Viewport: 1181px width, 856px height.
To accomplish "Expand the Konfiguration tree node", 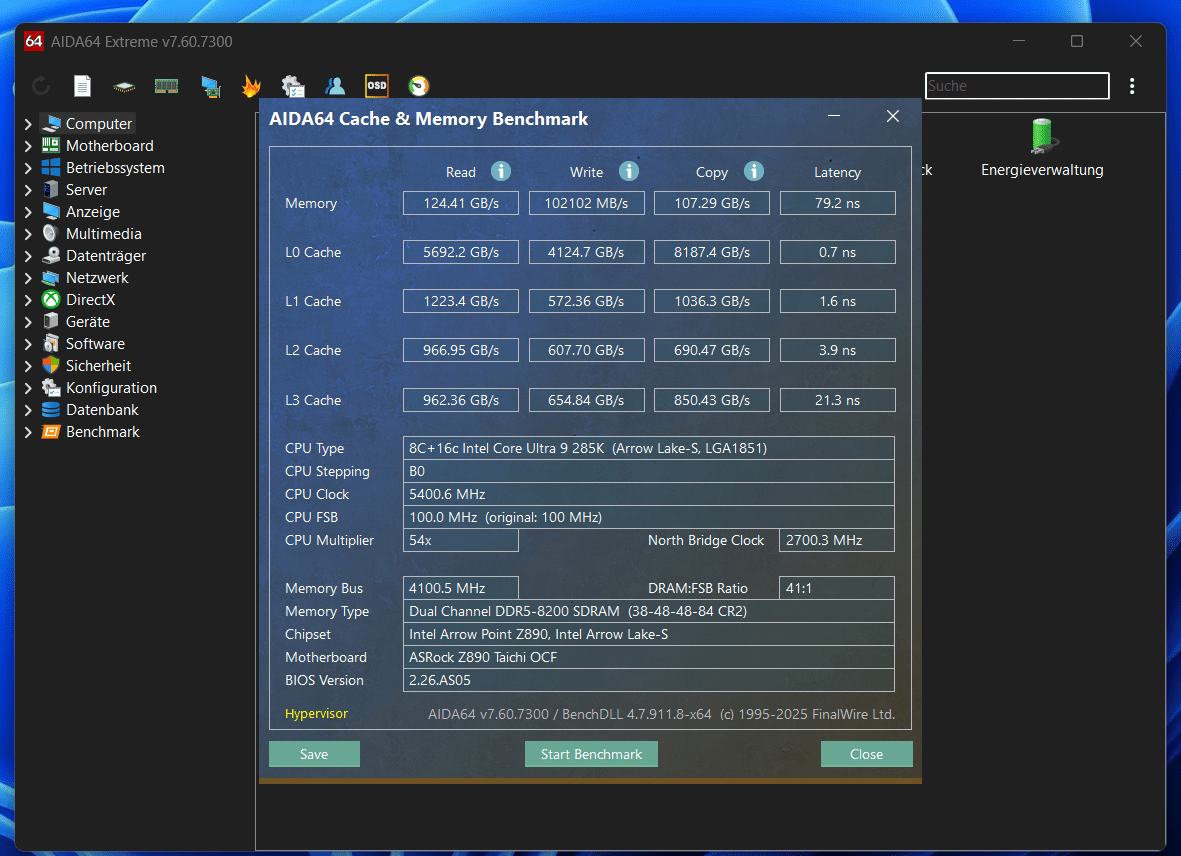I will point(28,388).
